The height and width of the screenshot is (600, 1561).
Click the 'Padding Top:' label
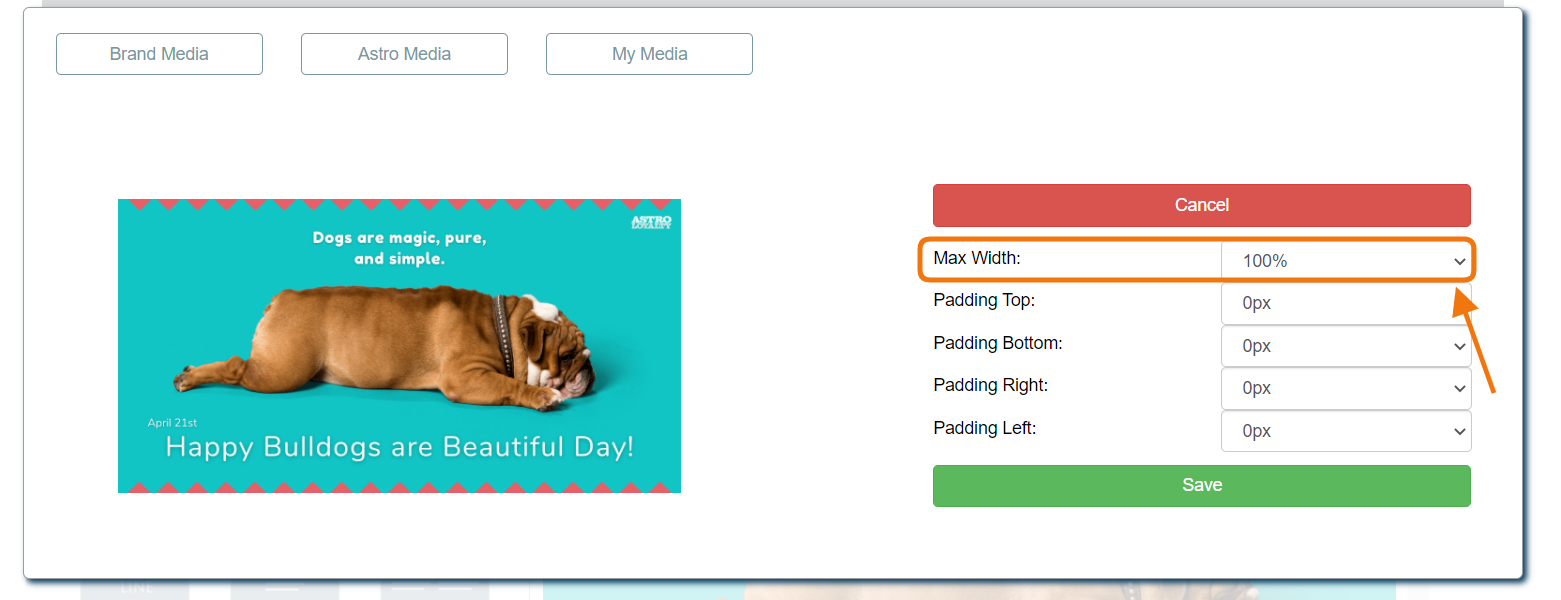pyautogui.click(x=984, y=300)
